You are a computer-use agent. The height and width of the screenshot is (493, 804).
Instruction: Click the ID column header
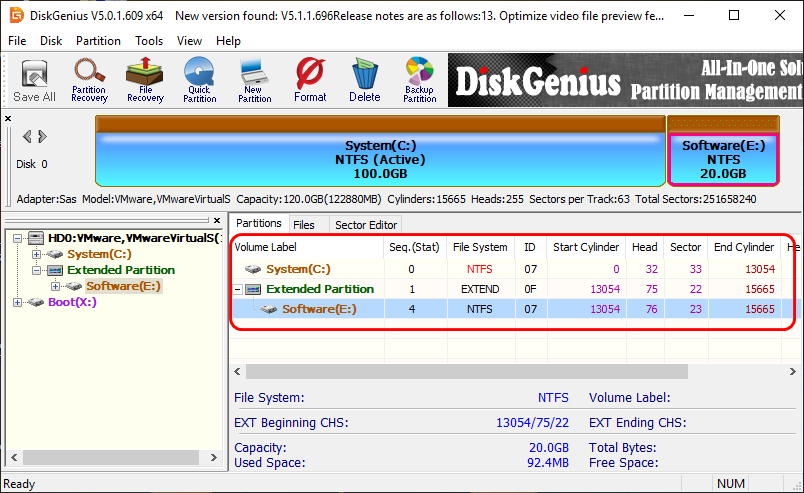[x=530, y=247]
